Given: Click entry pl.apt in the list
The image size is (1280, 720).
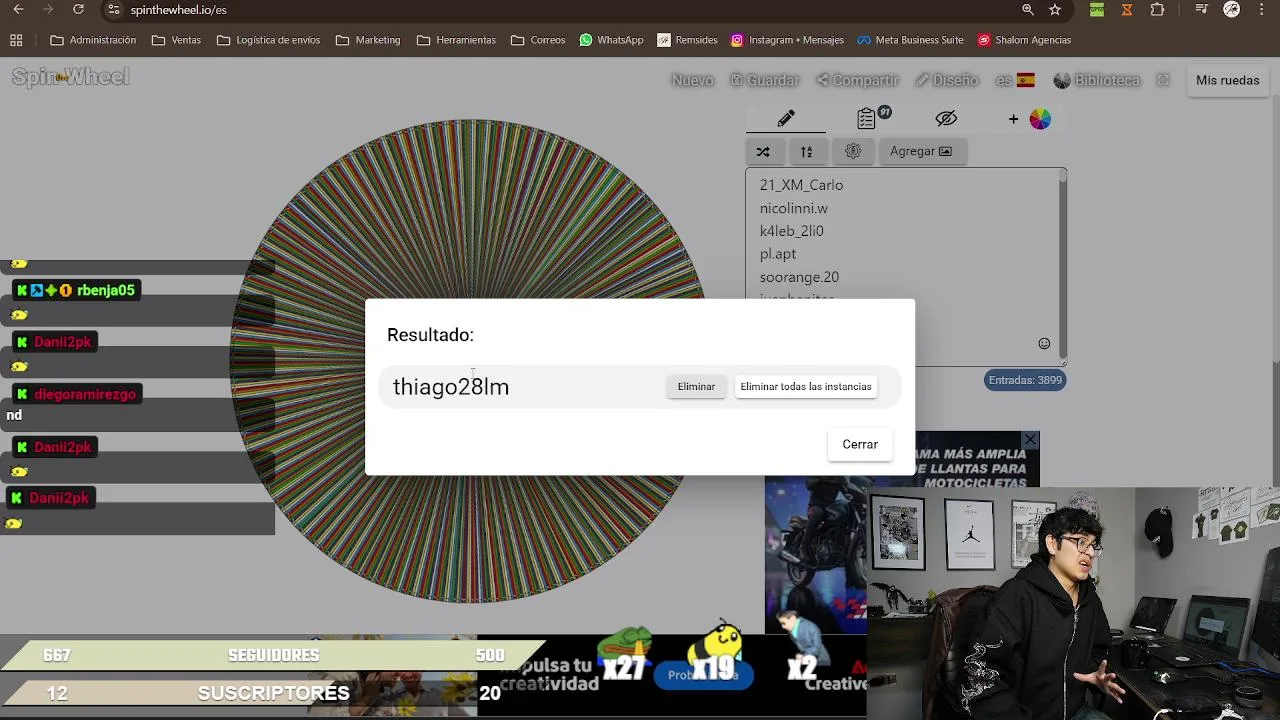Looking at the screenshot, I should coord(777,254).
